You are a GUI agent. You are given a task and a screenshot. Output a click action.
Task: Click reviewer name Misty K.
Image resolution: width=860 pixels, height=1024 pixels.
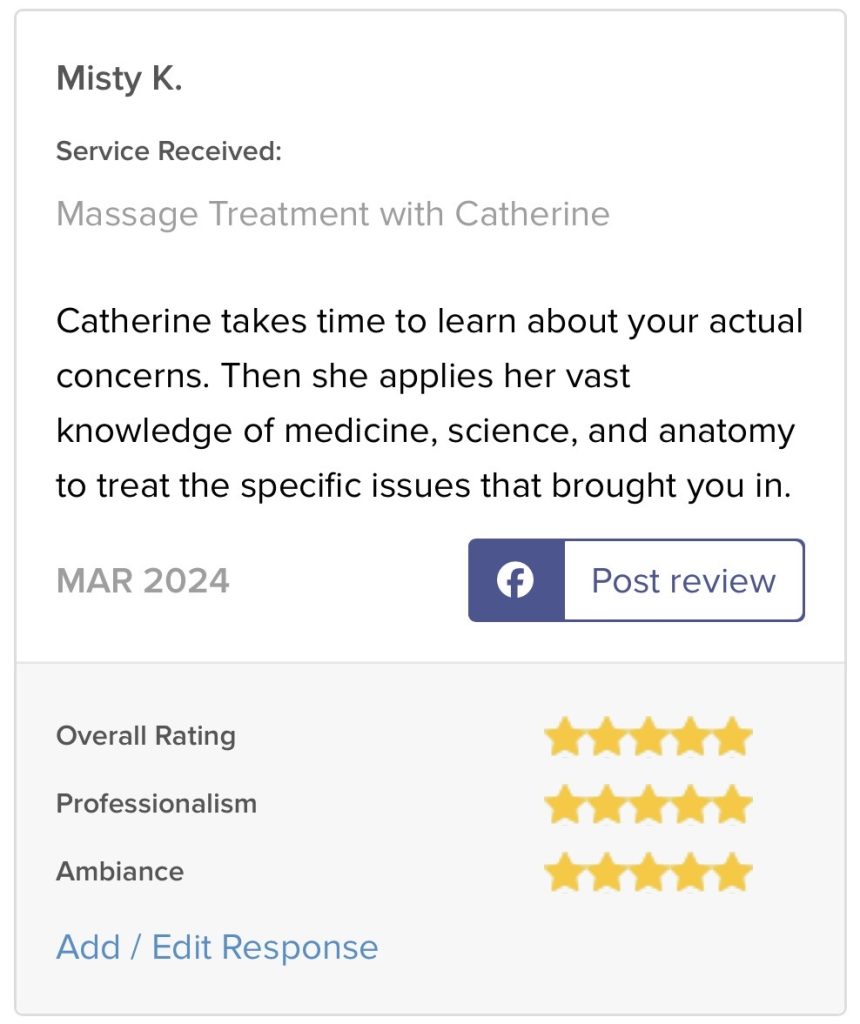tap(119, 78)
